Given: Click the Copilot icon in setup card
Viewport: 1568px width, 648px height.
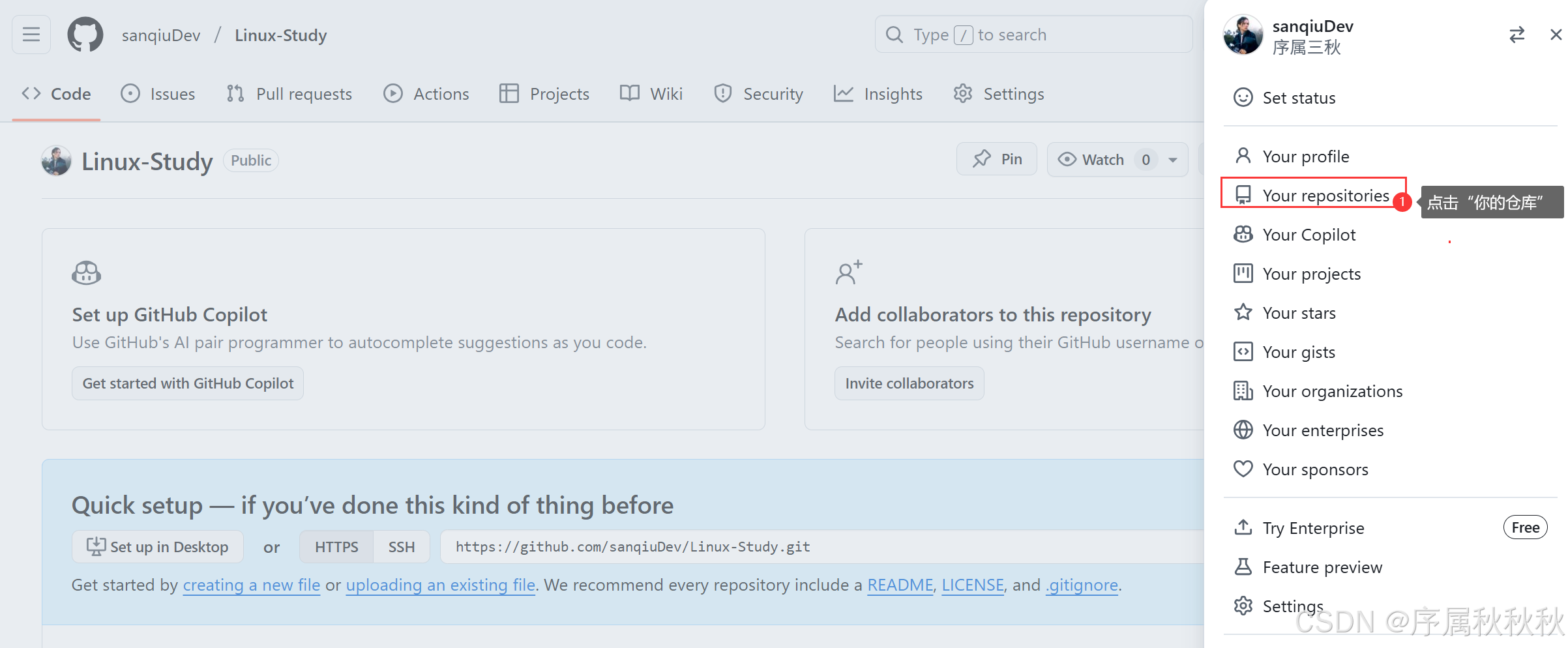Looking at the screenshot, I should (x=86, y=273).
